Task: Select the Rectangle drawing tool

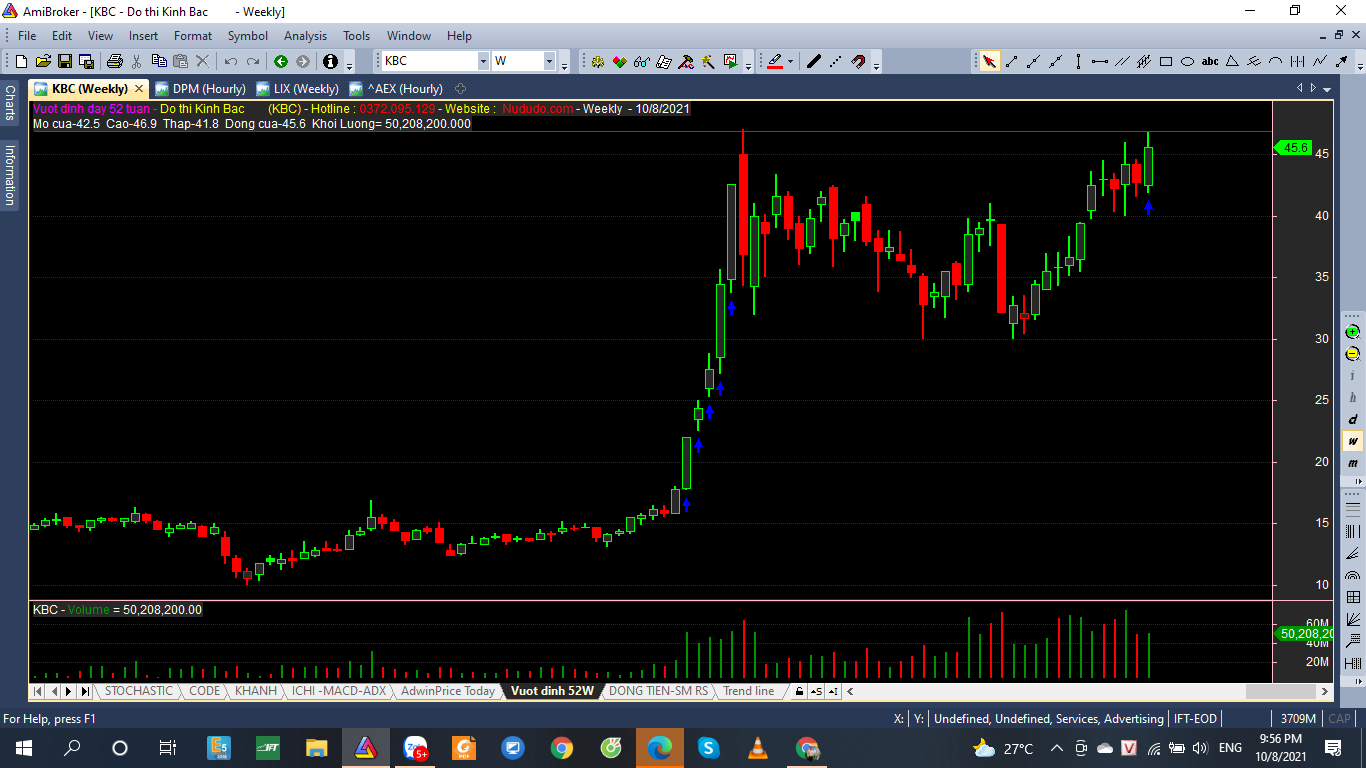Action: (1166, 61)
